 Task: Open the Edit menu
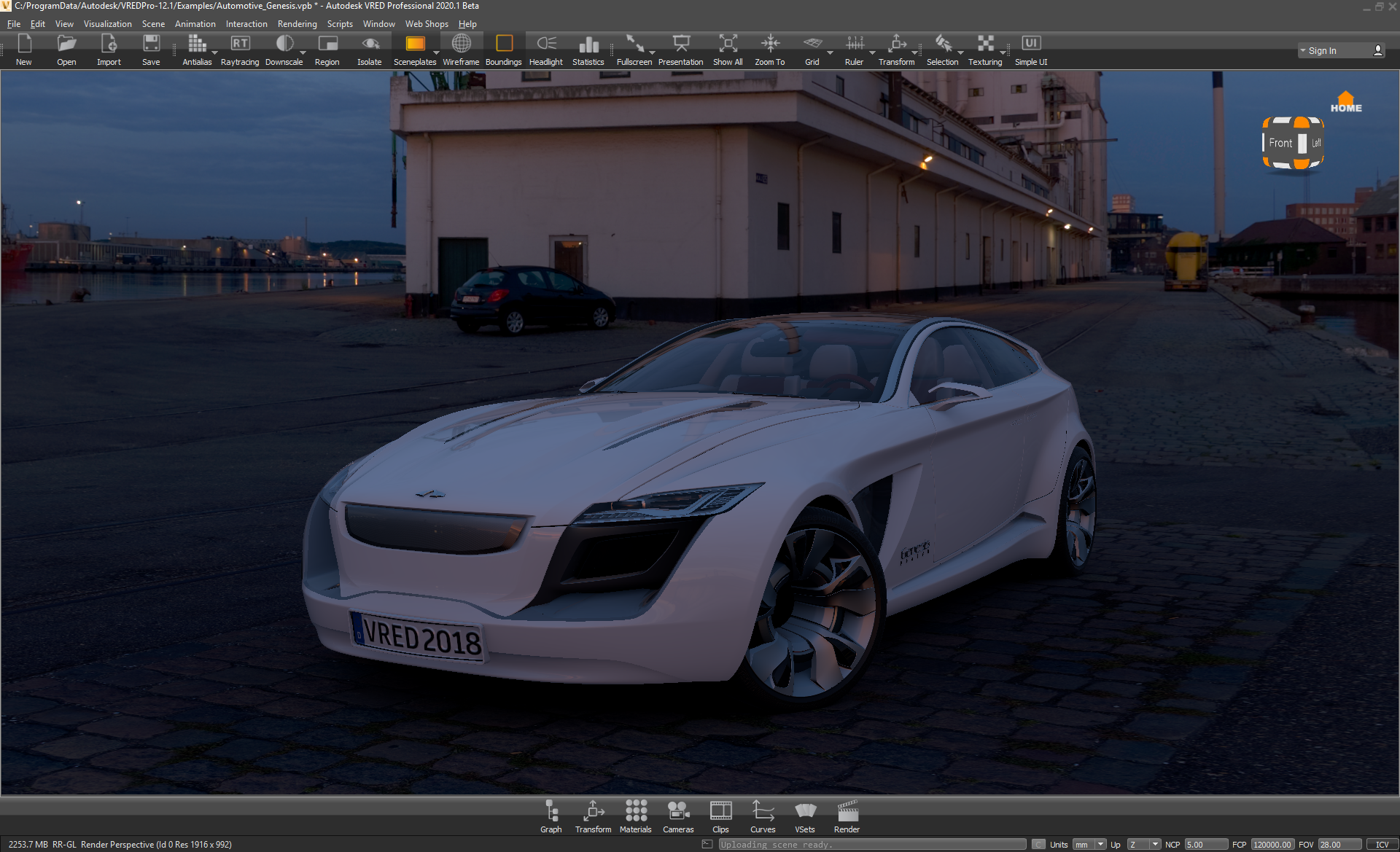[x=38, y=24]
